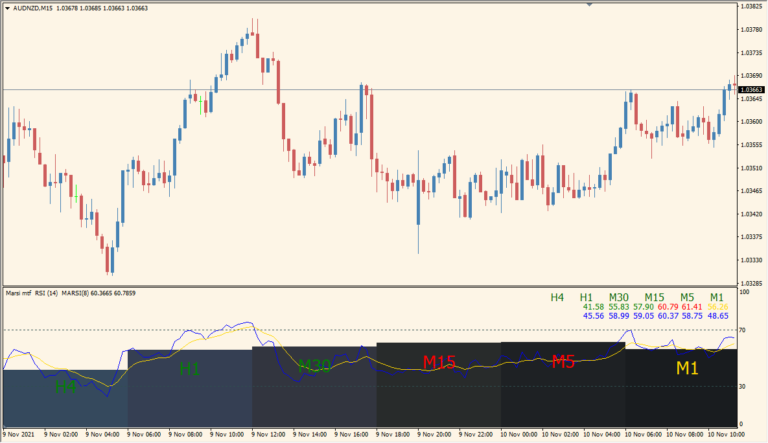Image resolution: width=768 pixels, height=443 pixels.
Task: Click the 10 Nov 00:00 time axis label
Action: [x=521, y=435]
